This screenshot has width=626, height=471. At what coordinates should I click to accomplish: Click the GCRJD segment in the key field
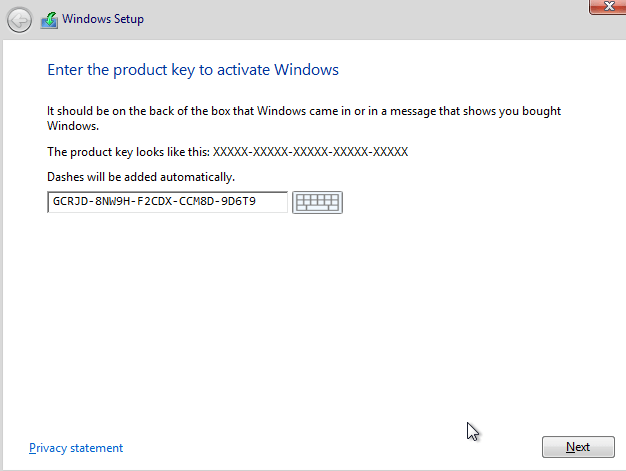coord(68,203)
